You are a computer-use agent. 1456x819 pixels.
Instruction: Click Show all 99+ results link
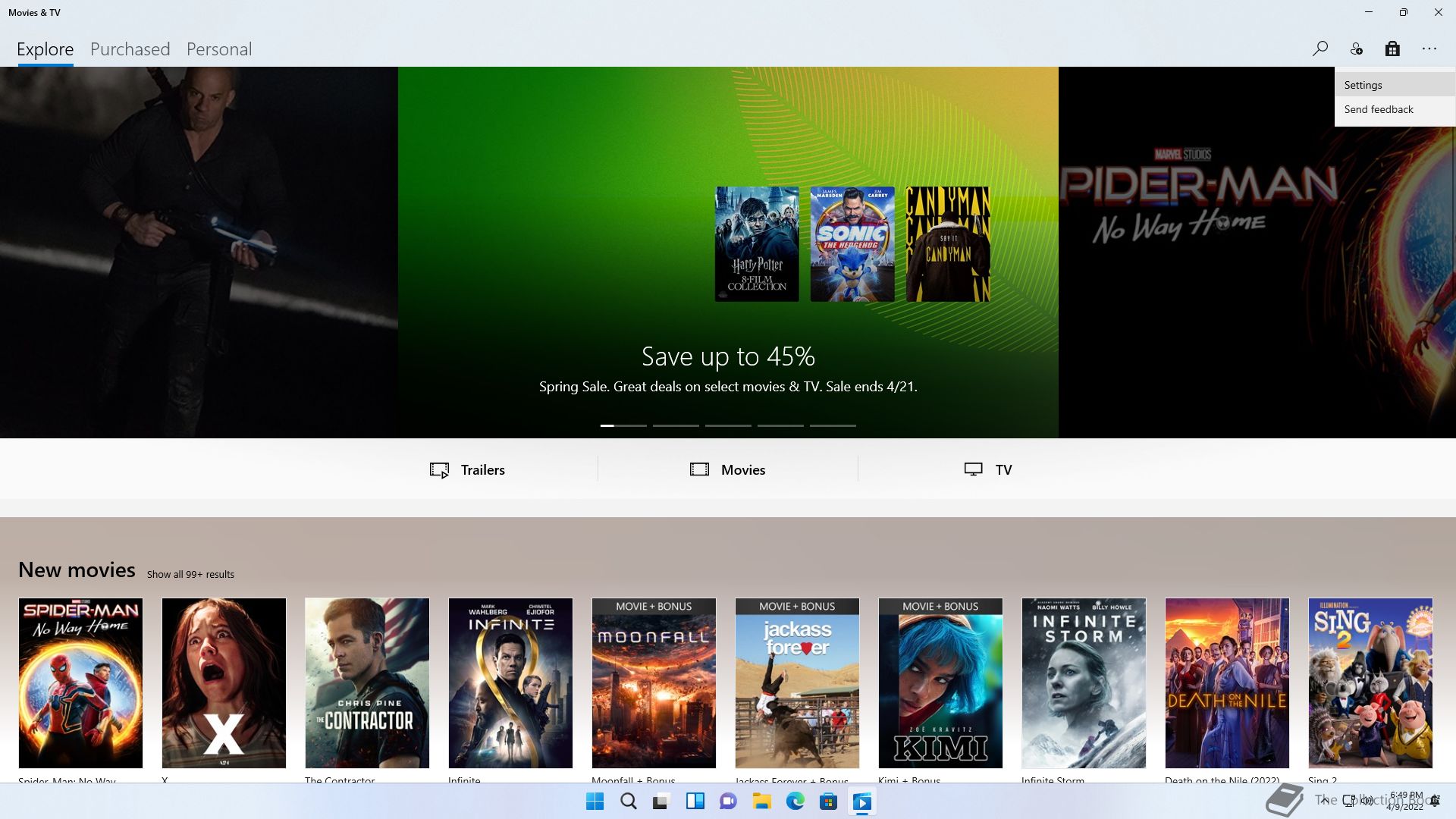[x=190, y=575]
